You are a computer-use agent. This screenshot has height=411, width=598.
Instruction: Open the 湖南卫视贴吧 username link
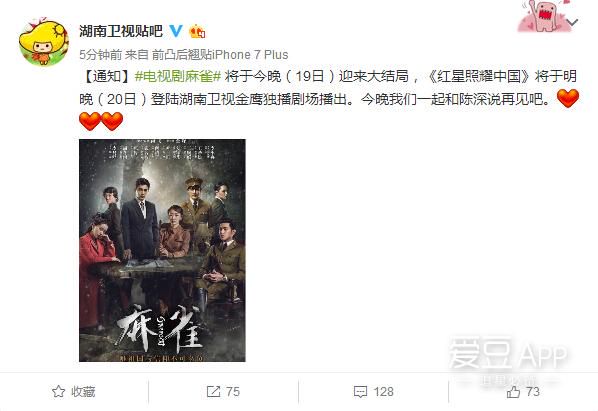(x=121, y=31)
